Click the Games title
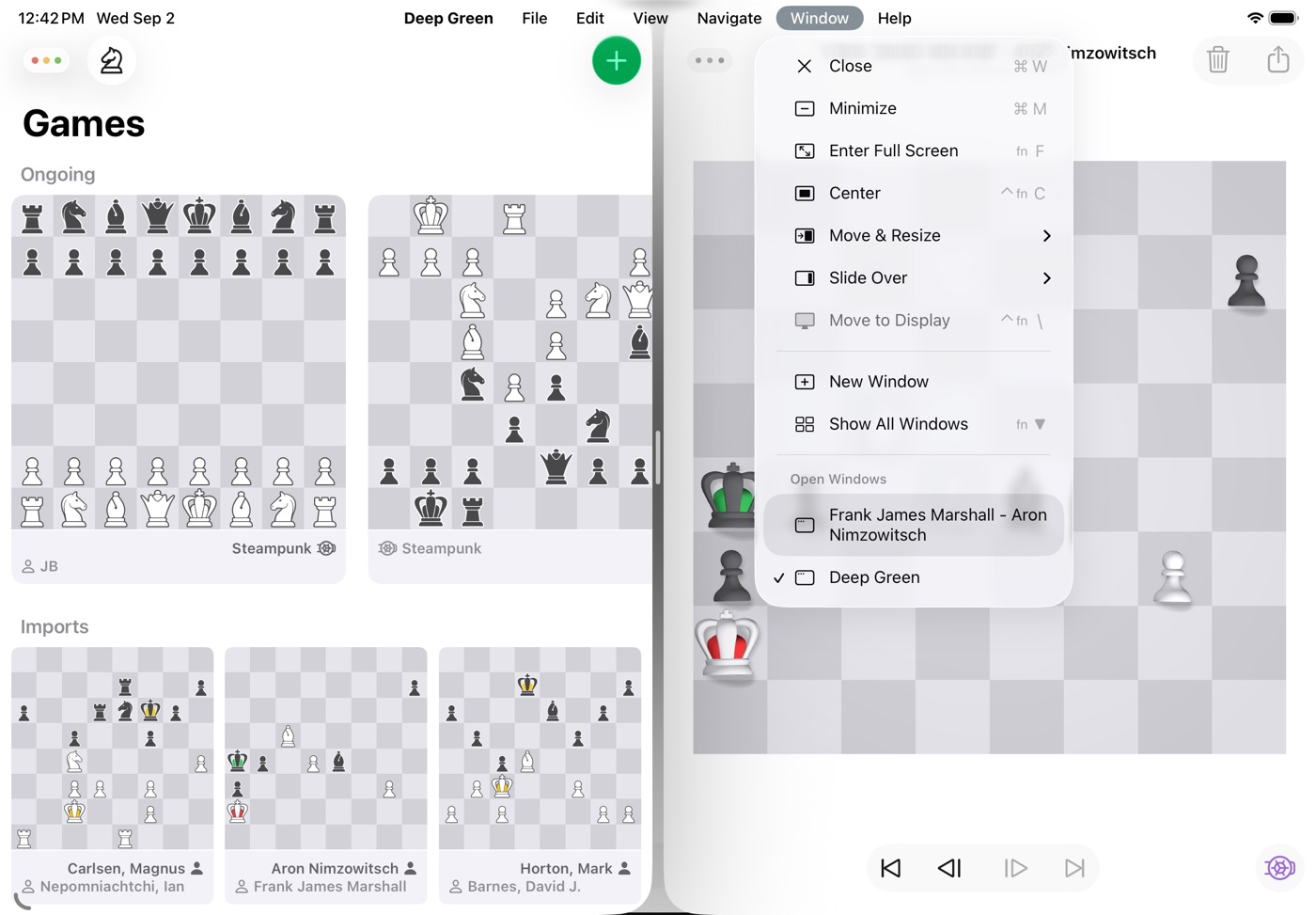1316x915 pixels. (x=84, y=123)
